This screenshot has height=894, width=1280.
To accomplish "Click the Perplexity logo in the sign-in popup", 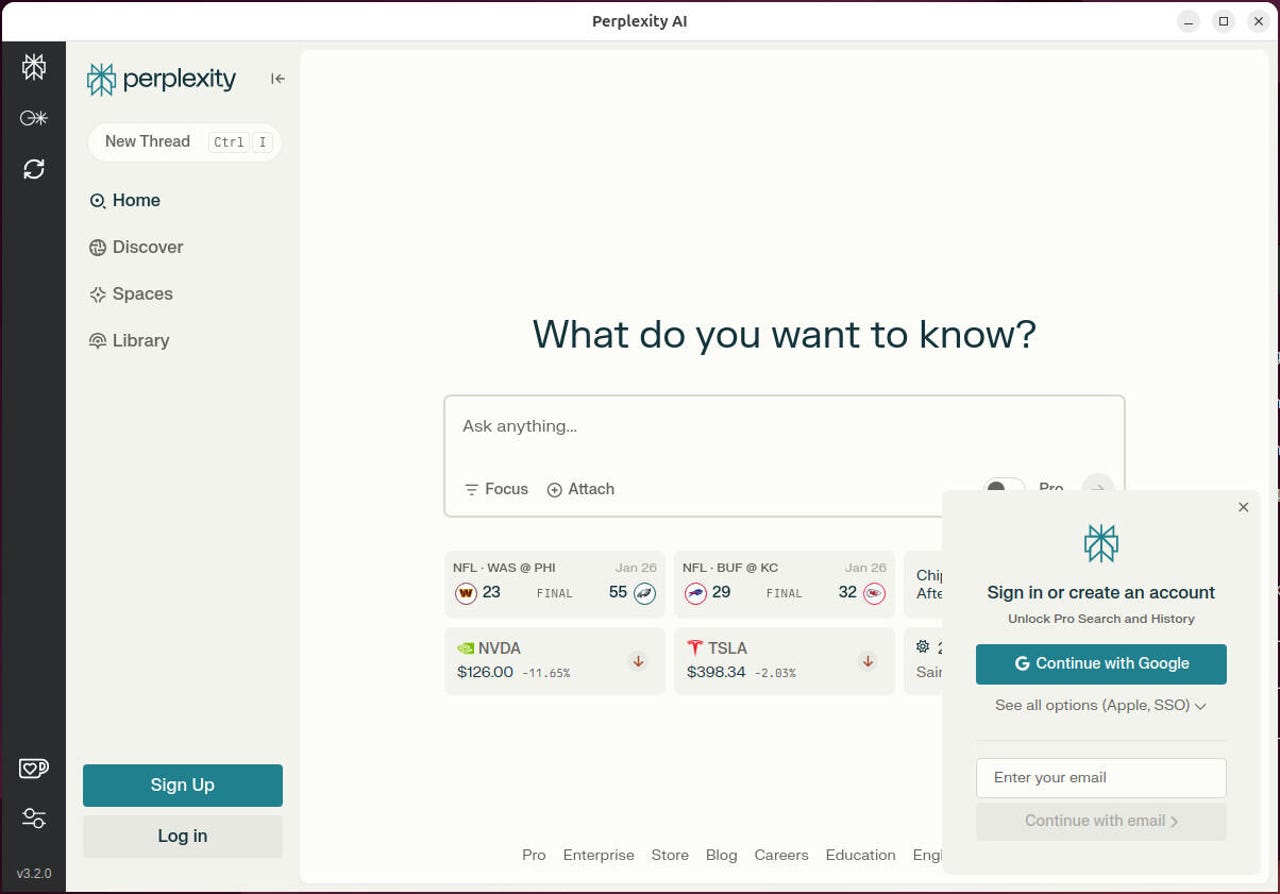I will (x=1101, y=544).
